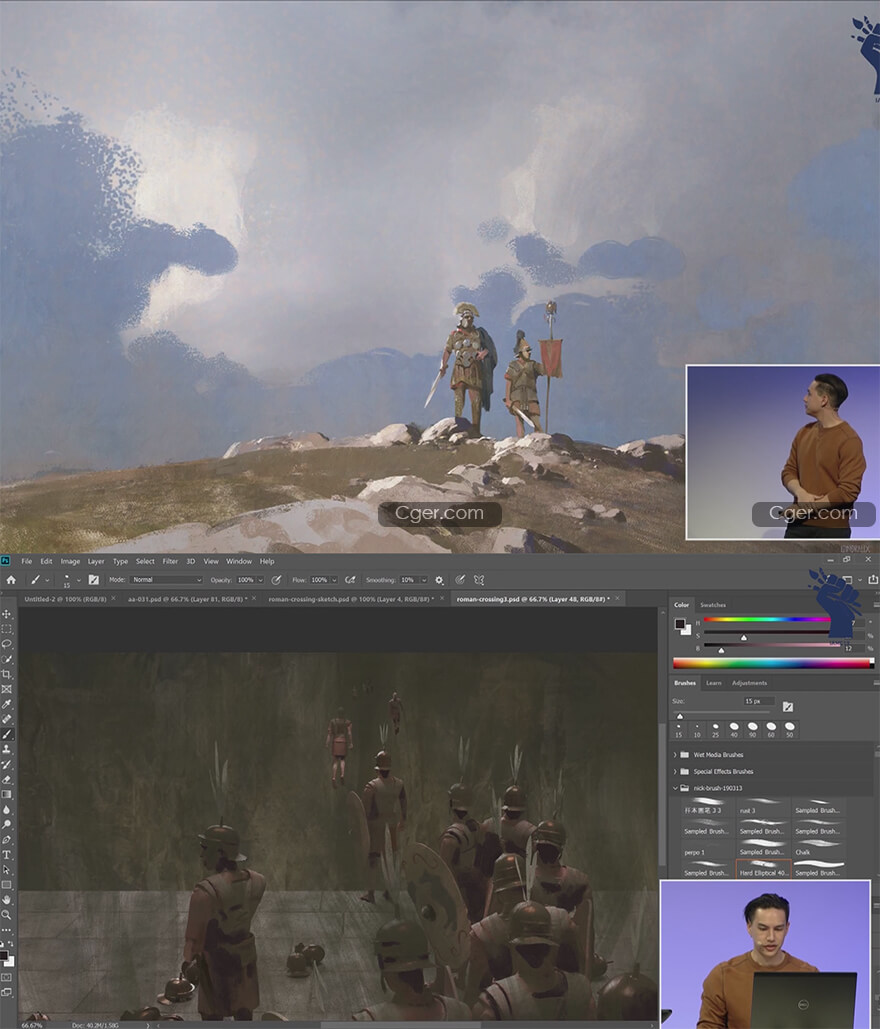Select the Quick Selection tool
The height and width of the screenshot is (1029, 880).
[x=7, y=659]
